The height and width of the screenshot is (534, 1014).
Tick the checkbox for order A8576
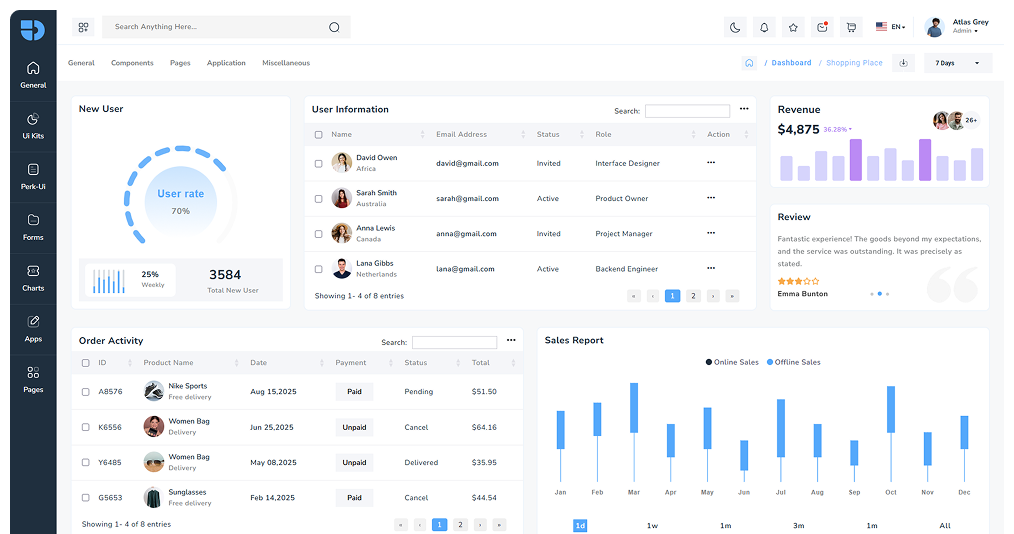pyautogui.click(x=86, y=392)
